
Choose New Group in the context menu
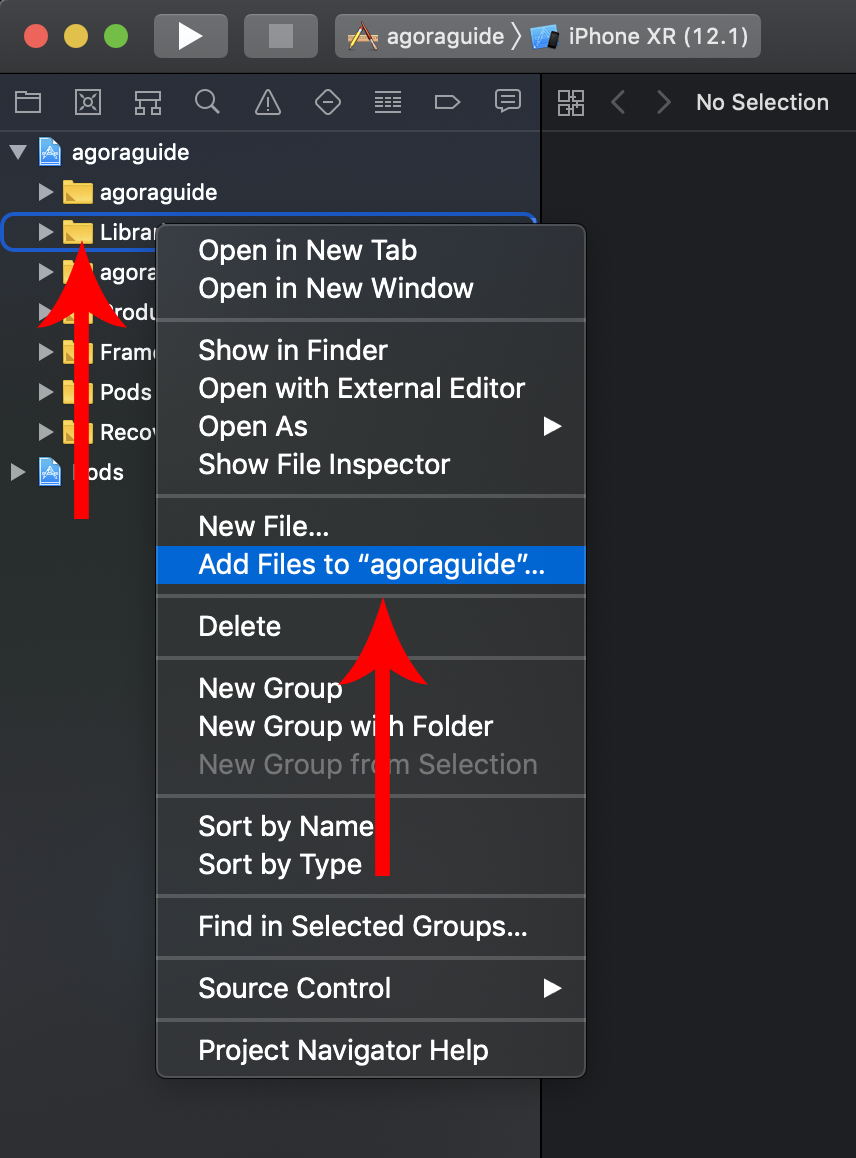371,688
